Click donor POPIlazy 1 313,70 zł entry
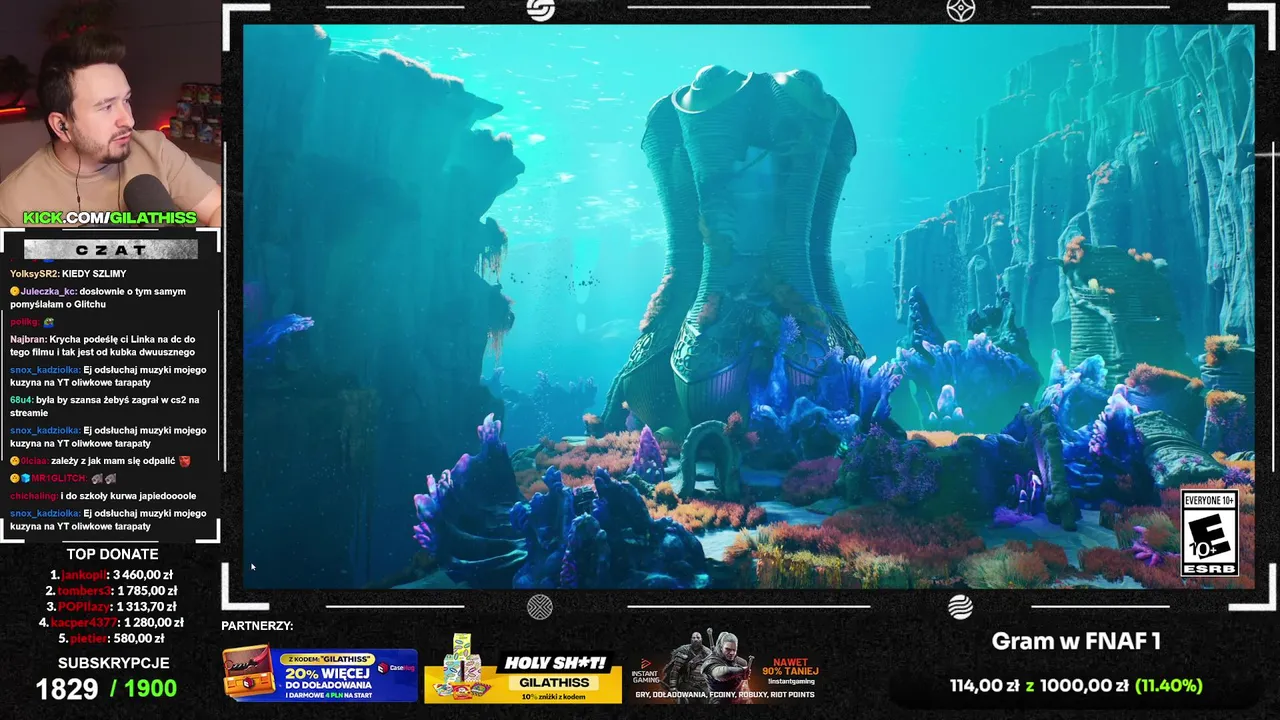The image size is (1280, 720). 111,607
